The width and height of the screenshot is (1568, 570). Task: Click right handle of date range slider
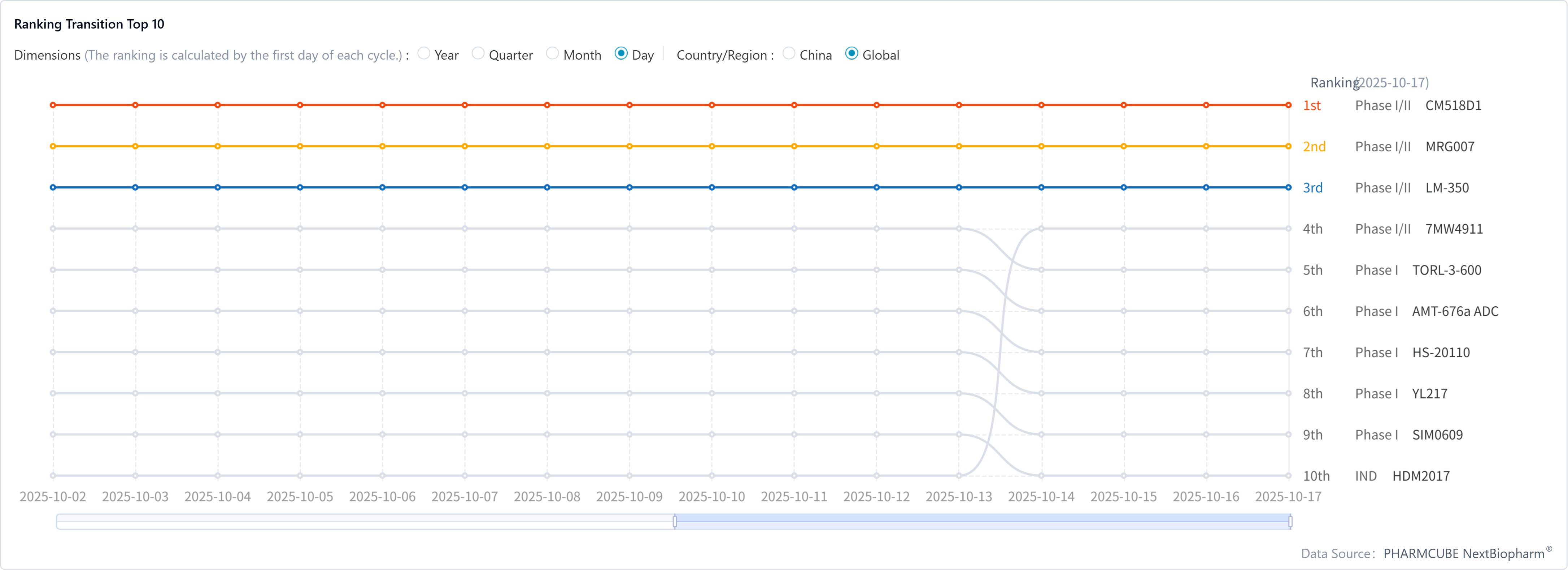pyautogui.click(x=1290, y=522)
